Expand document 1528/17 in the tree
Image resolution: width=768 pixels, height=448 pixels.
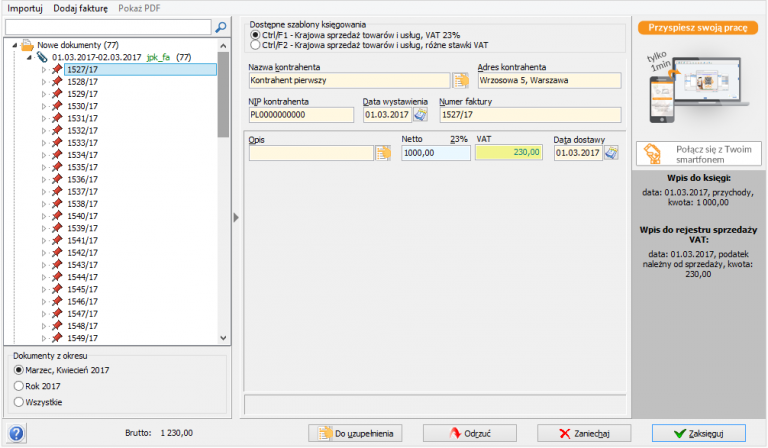pyautogui.click(x=43, y=82)
